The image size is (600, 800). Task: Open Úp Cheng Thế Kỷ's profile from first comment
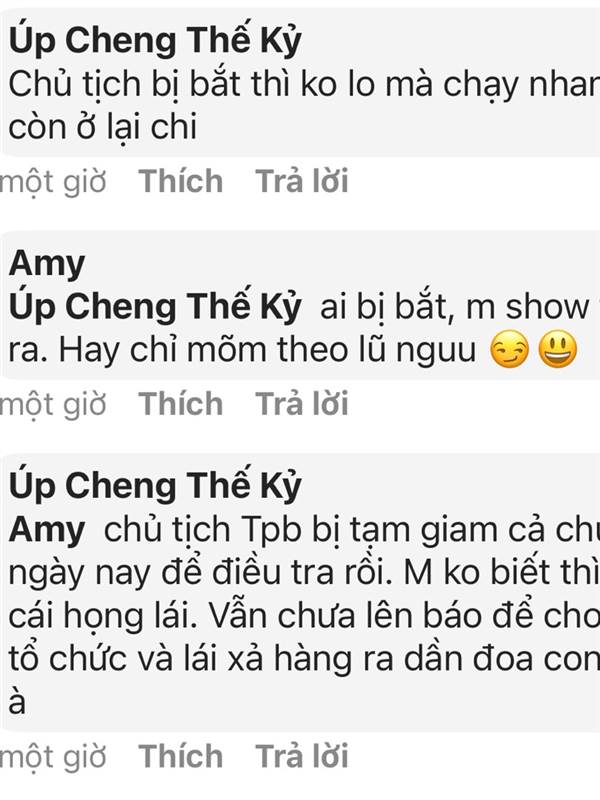pyautogui.click(x=155, y=41)
